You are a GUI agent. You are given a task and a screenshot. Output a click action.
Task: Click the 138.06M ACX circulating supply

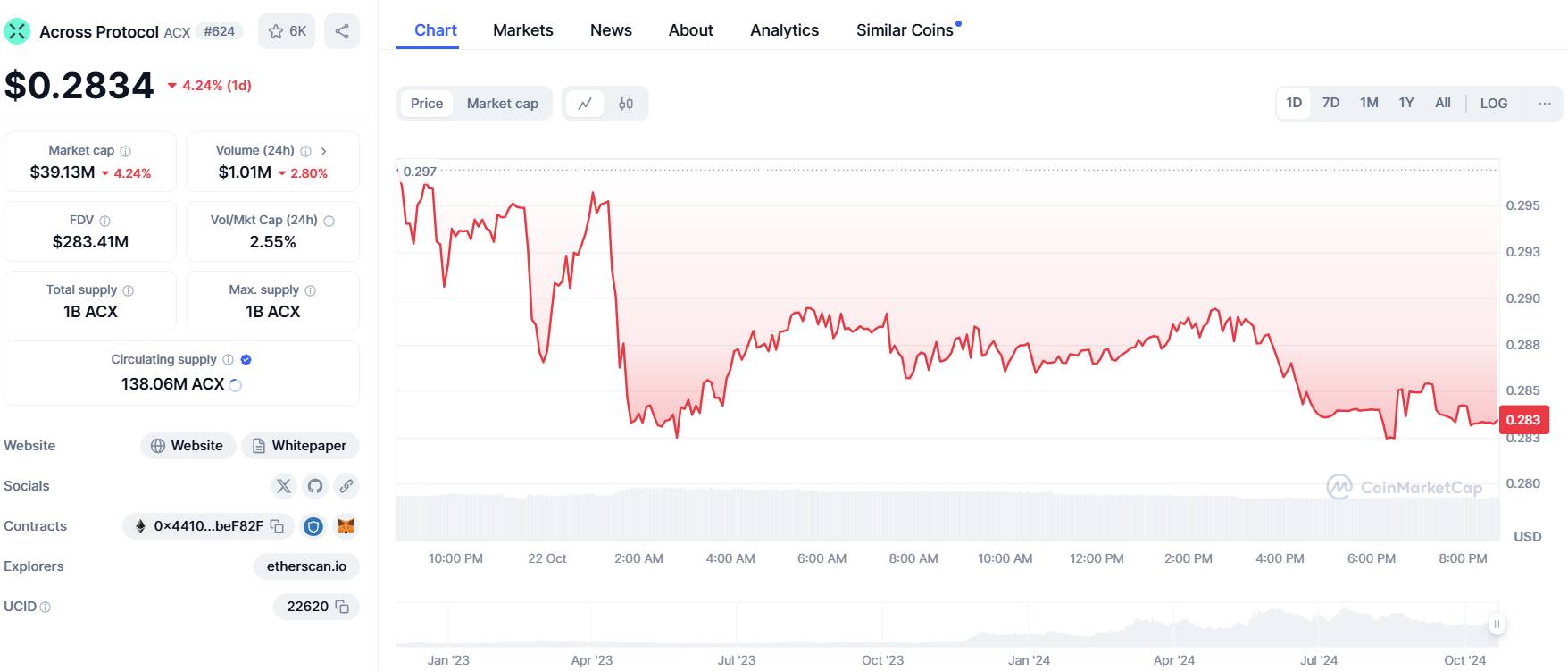[x=172, y=384]
